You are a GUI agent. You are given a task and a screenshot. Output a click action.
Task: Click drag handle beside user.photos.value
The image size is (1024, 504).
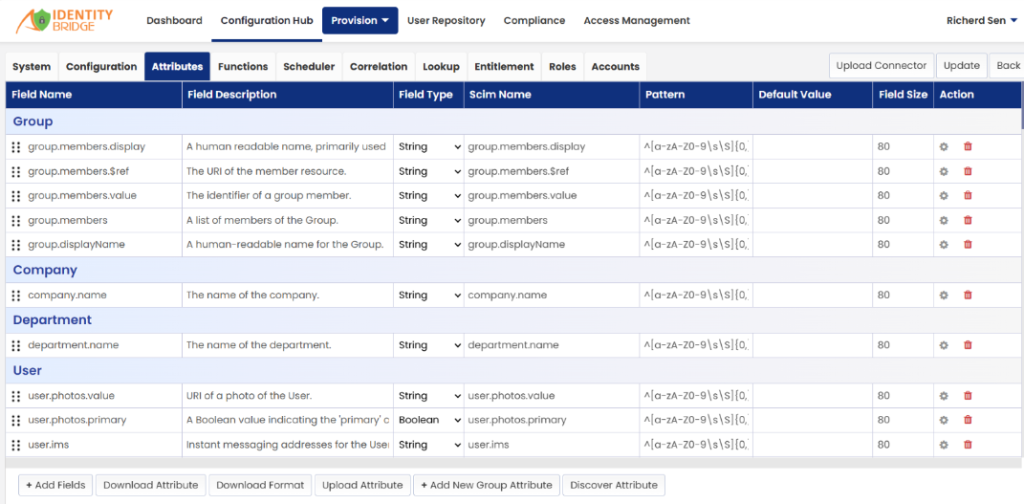[16, 396]
